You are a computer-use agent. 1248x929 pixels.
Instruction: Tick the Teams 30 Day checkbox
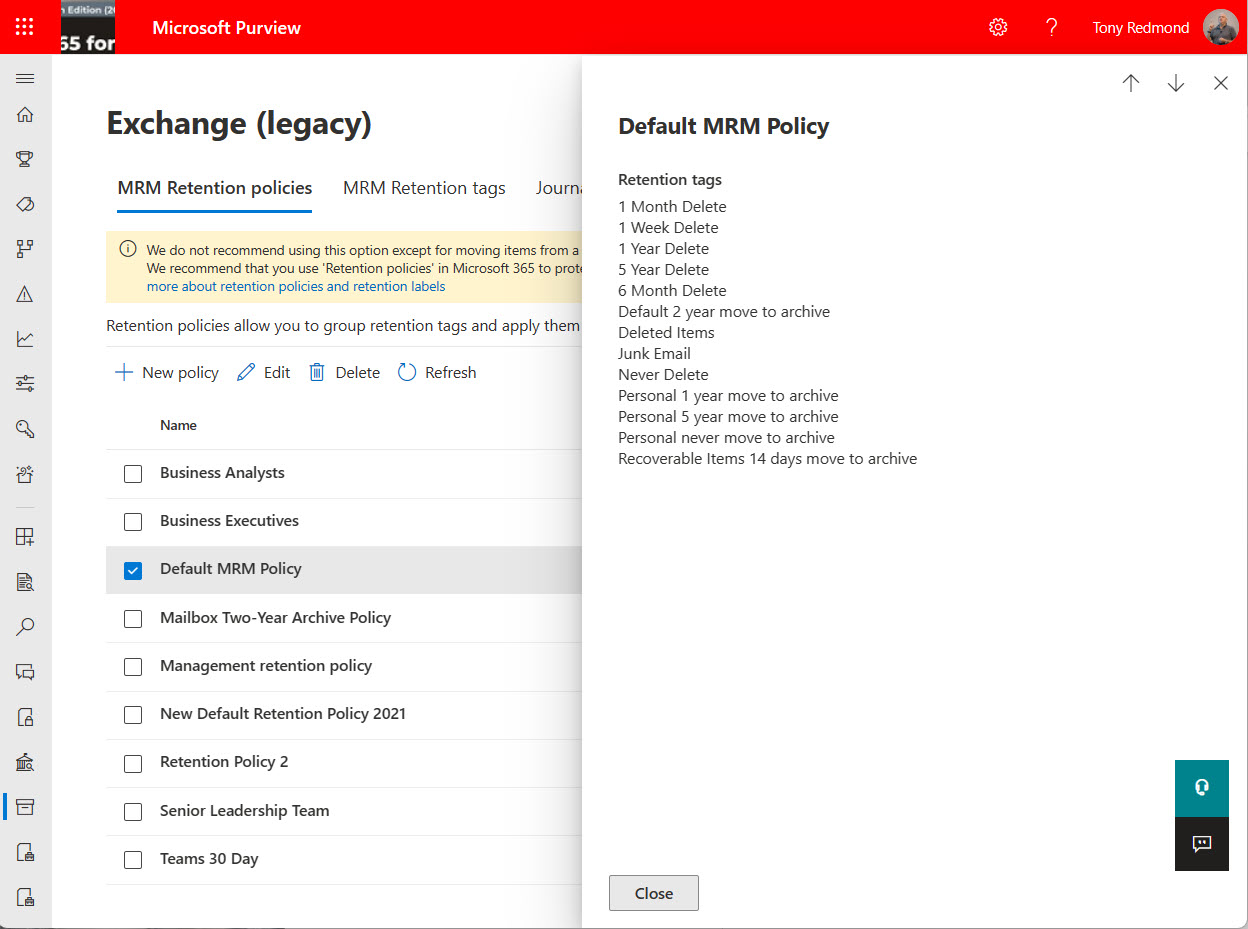pos(133,860)
